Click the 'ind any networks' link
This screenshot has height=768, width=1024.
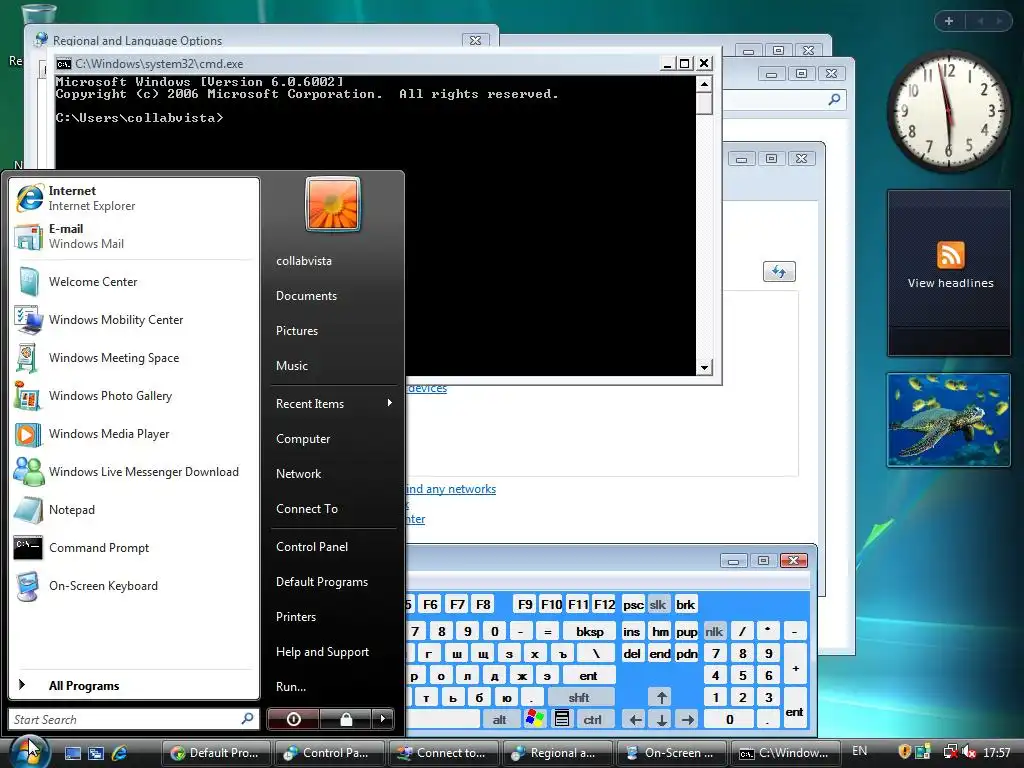click(451, 489)
